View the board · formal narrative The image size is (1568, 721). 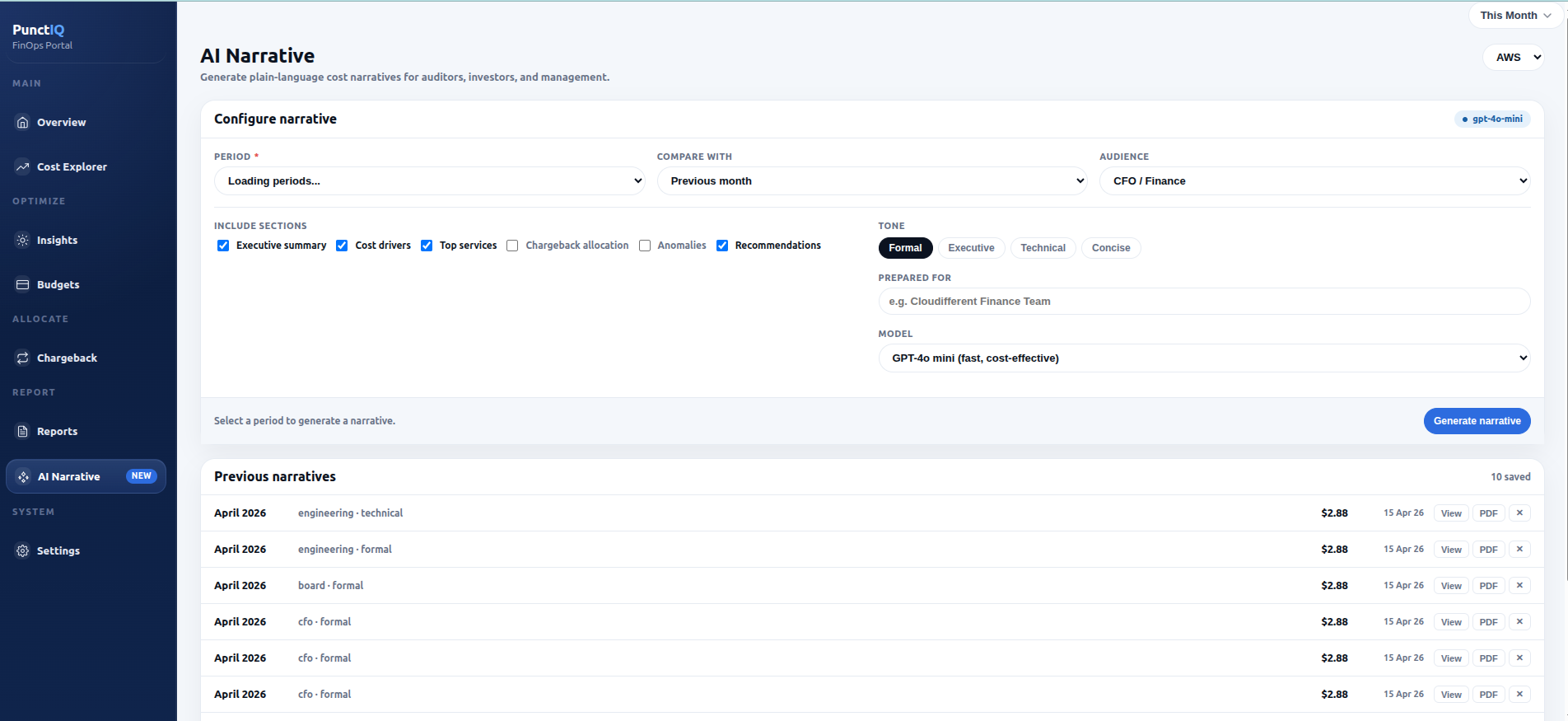coord(1451,585)
